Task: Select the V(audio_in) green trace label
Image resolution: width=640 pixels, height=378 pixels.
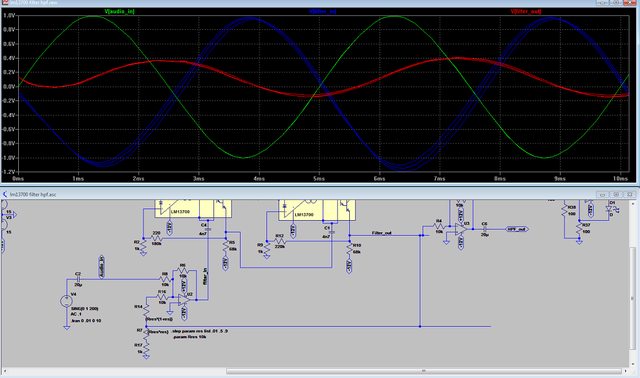Action: tap(120, 11)
